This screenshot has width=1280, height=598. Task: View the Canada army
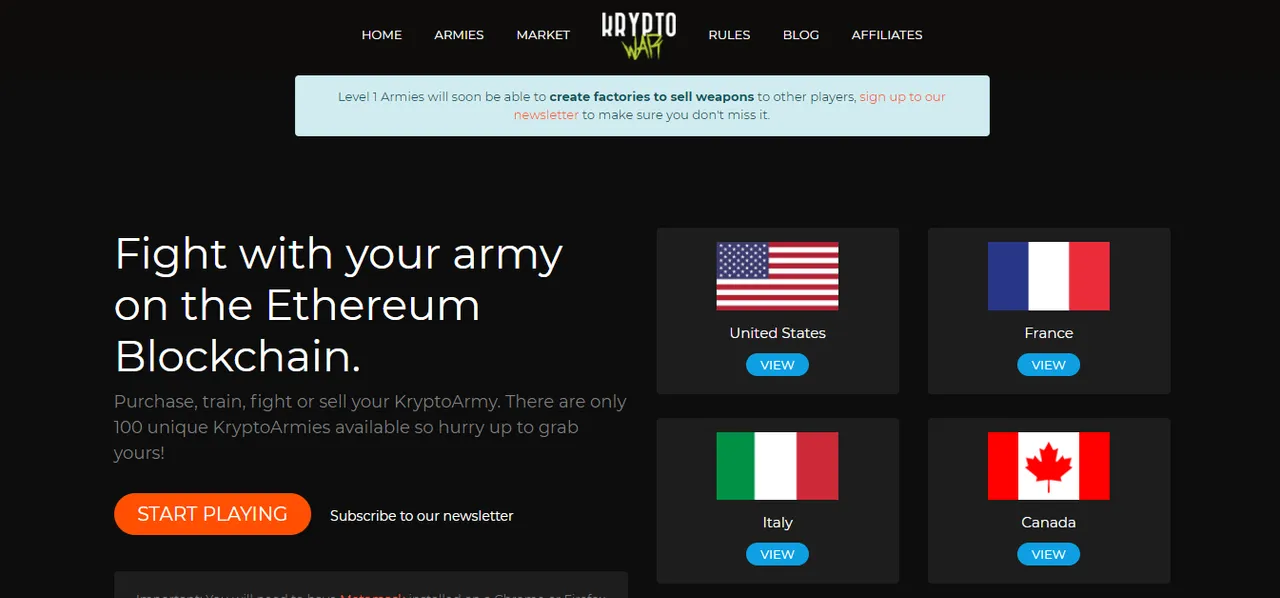(x=1048, y=554)
